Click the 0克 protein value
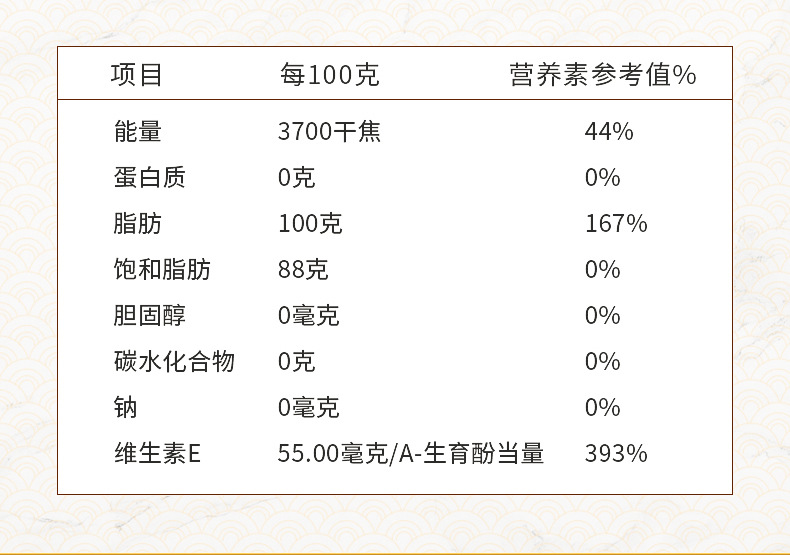 [x=297, y=177]
